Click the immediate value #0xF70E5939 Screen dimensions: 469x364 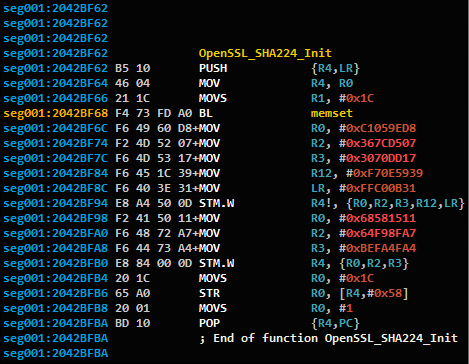[385, 173]
